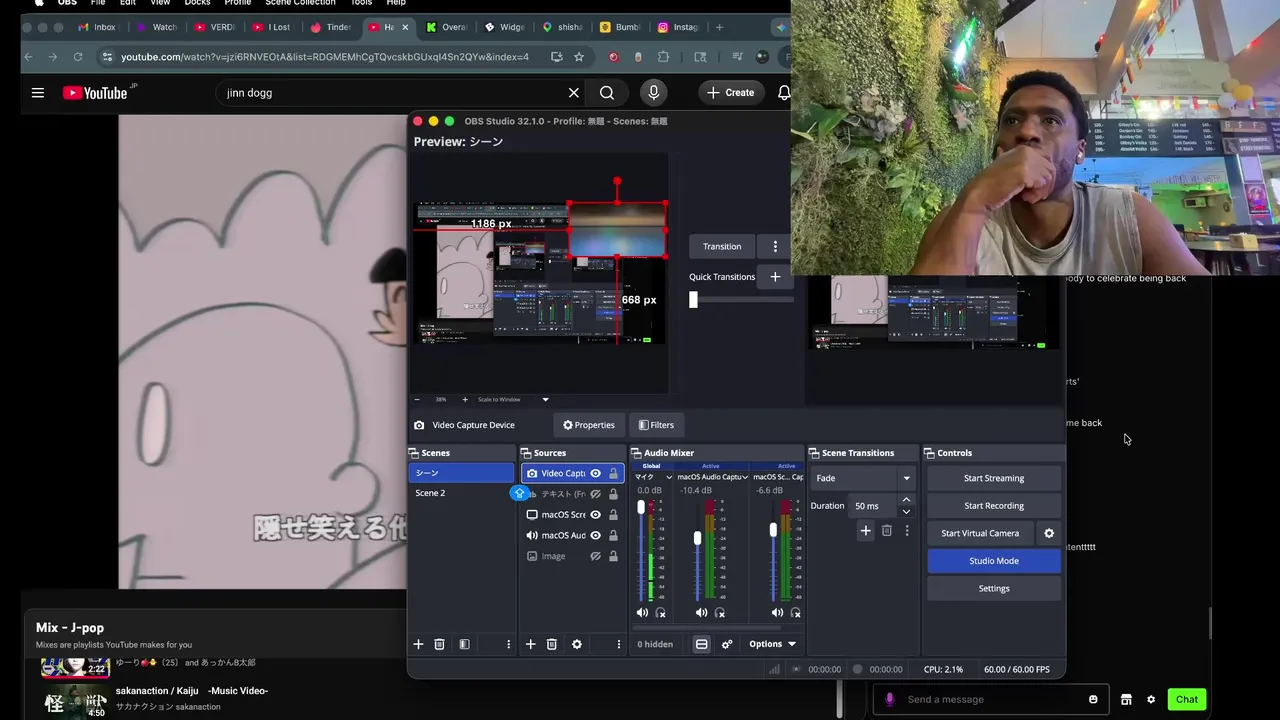Image resolution: width=1280 pixels, height=720 pixels.
Task: Decrease transition Duration with down arrow
Action: (906, 511)
